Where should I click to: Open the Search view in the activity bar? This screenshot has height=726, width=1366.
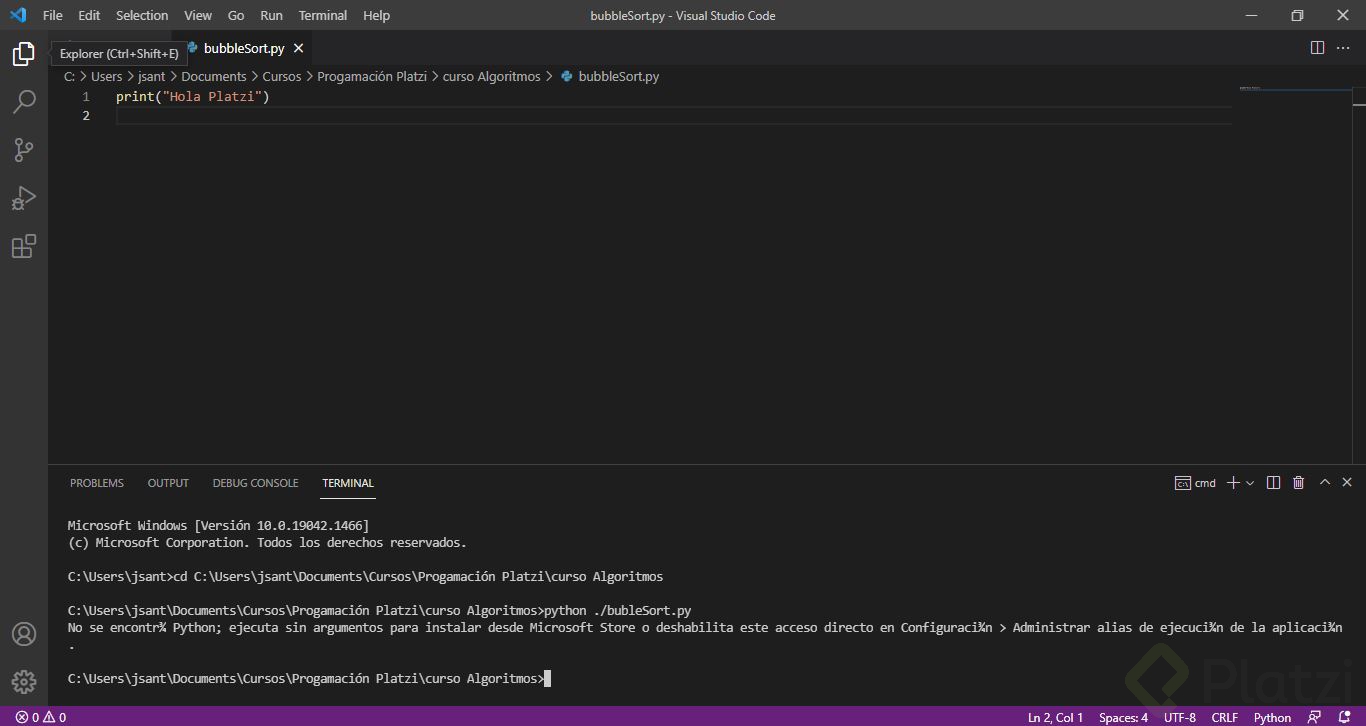tap(24, 102)
